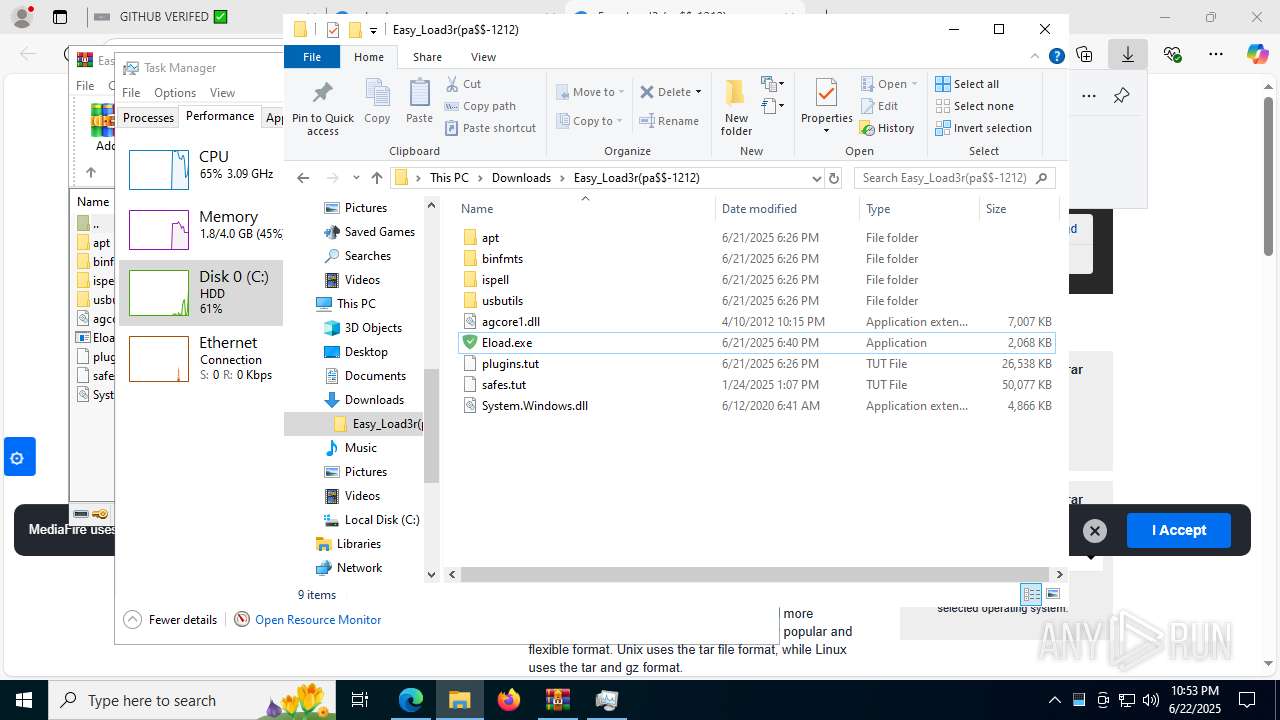The height and width of the screenshot is (720, 1280).
Task: Open the Delete dropdown arrow
Action: pos(698,92)
